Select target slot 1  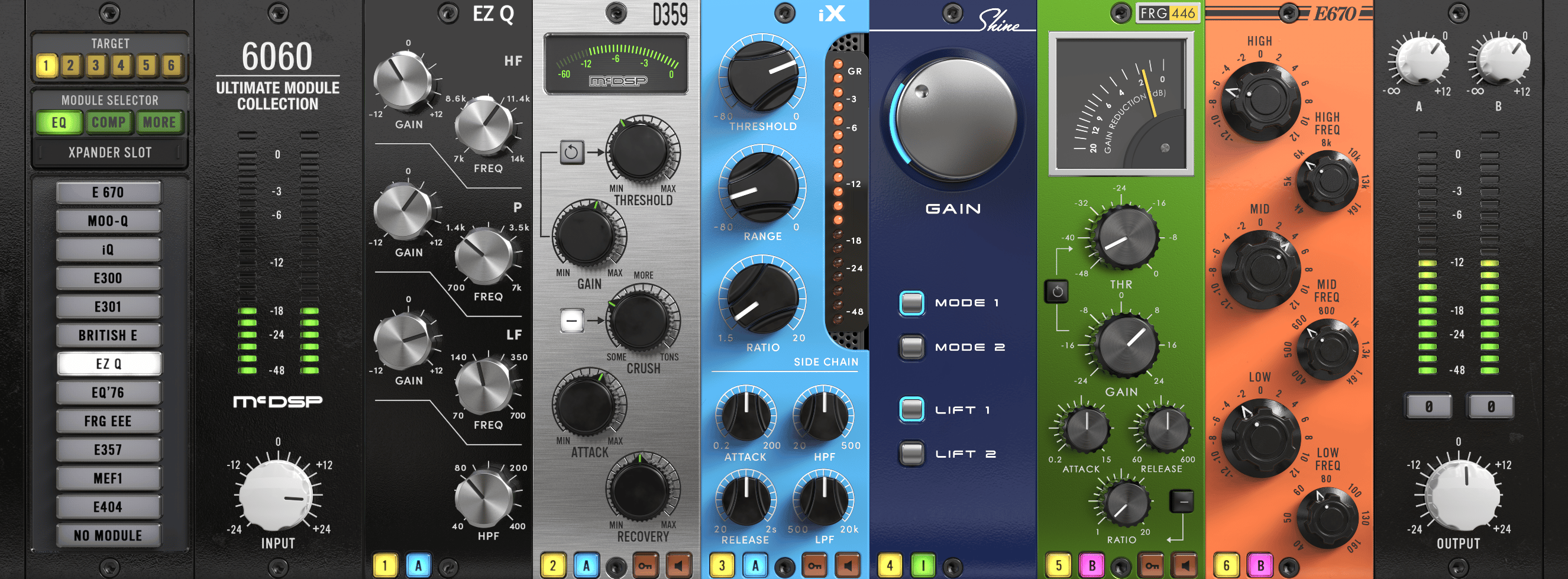tap(46, 65)
